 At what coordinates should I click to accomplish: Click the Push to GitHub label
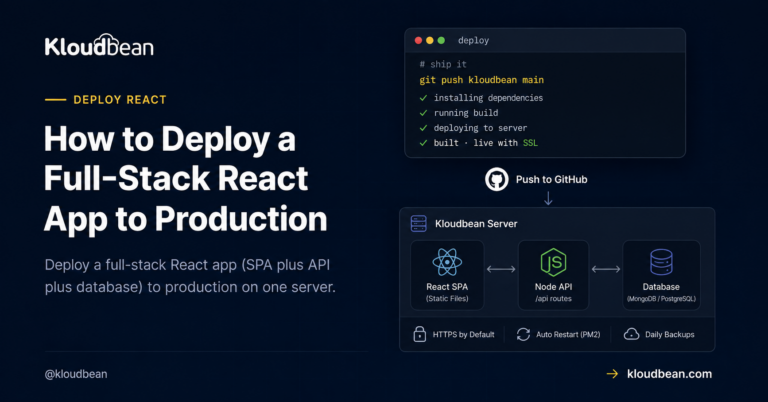[x=551, y=180]
